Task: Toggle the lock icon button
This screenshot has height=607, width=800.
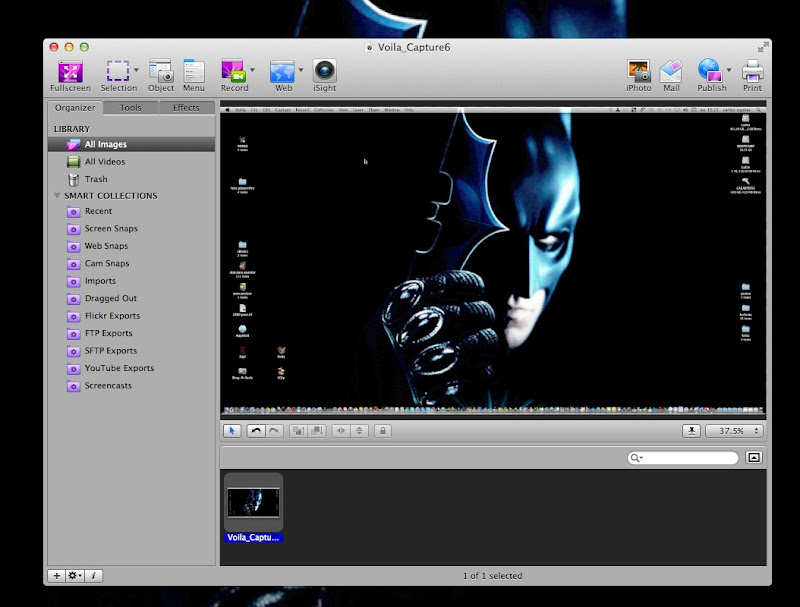Action: click(x=383, y=431)
